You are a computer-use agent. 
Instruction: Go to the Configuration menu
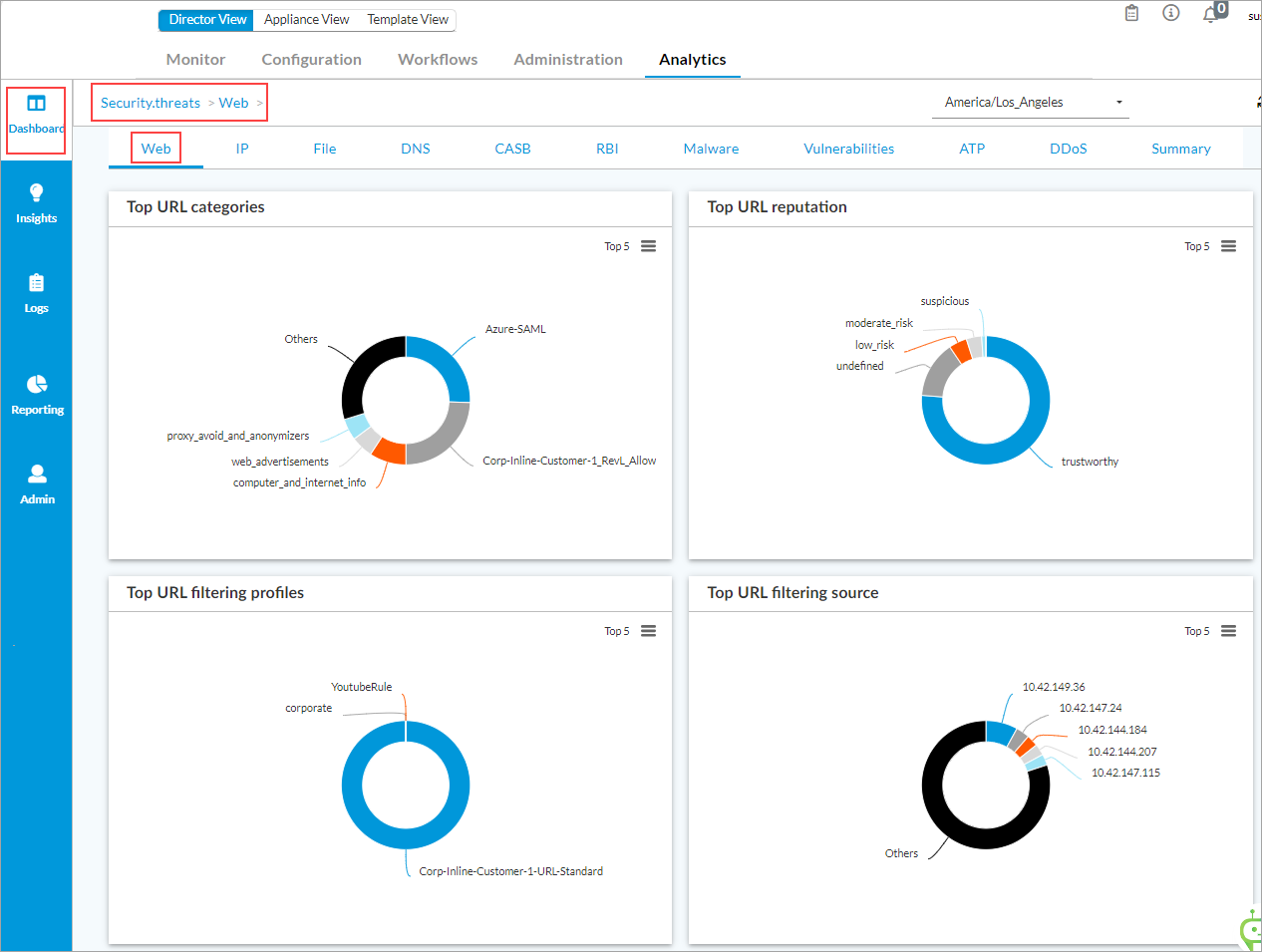311,60
